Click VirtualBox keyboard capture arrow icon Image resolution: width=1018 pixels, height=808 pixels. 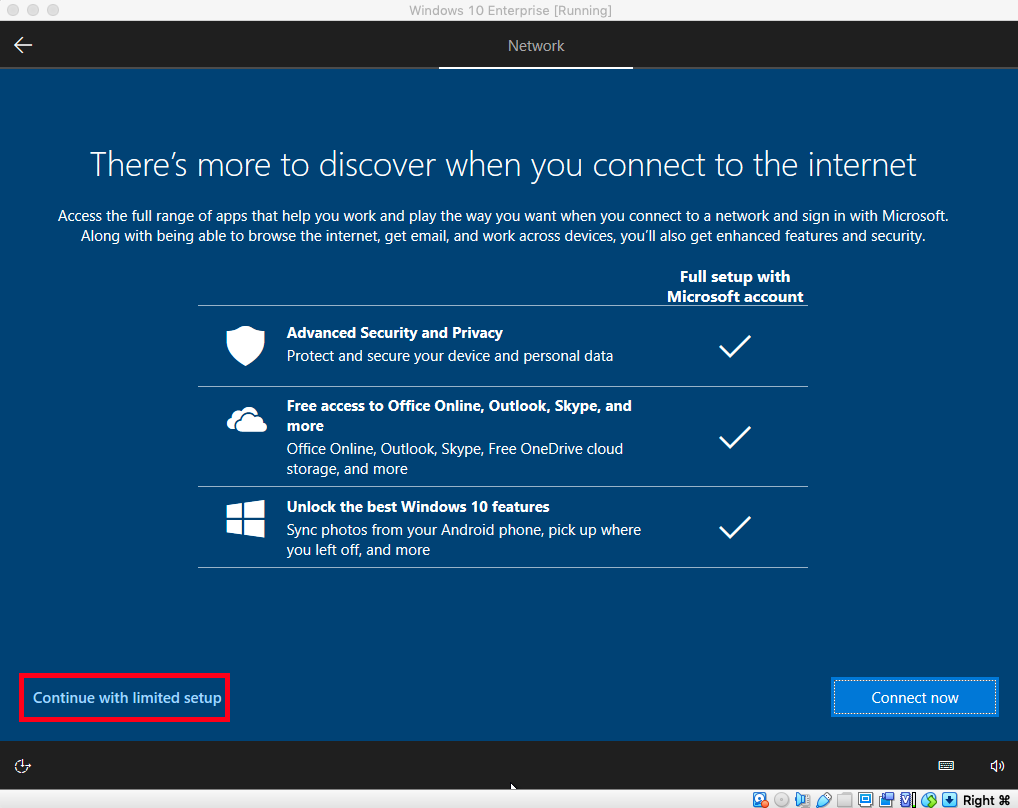949,800
